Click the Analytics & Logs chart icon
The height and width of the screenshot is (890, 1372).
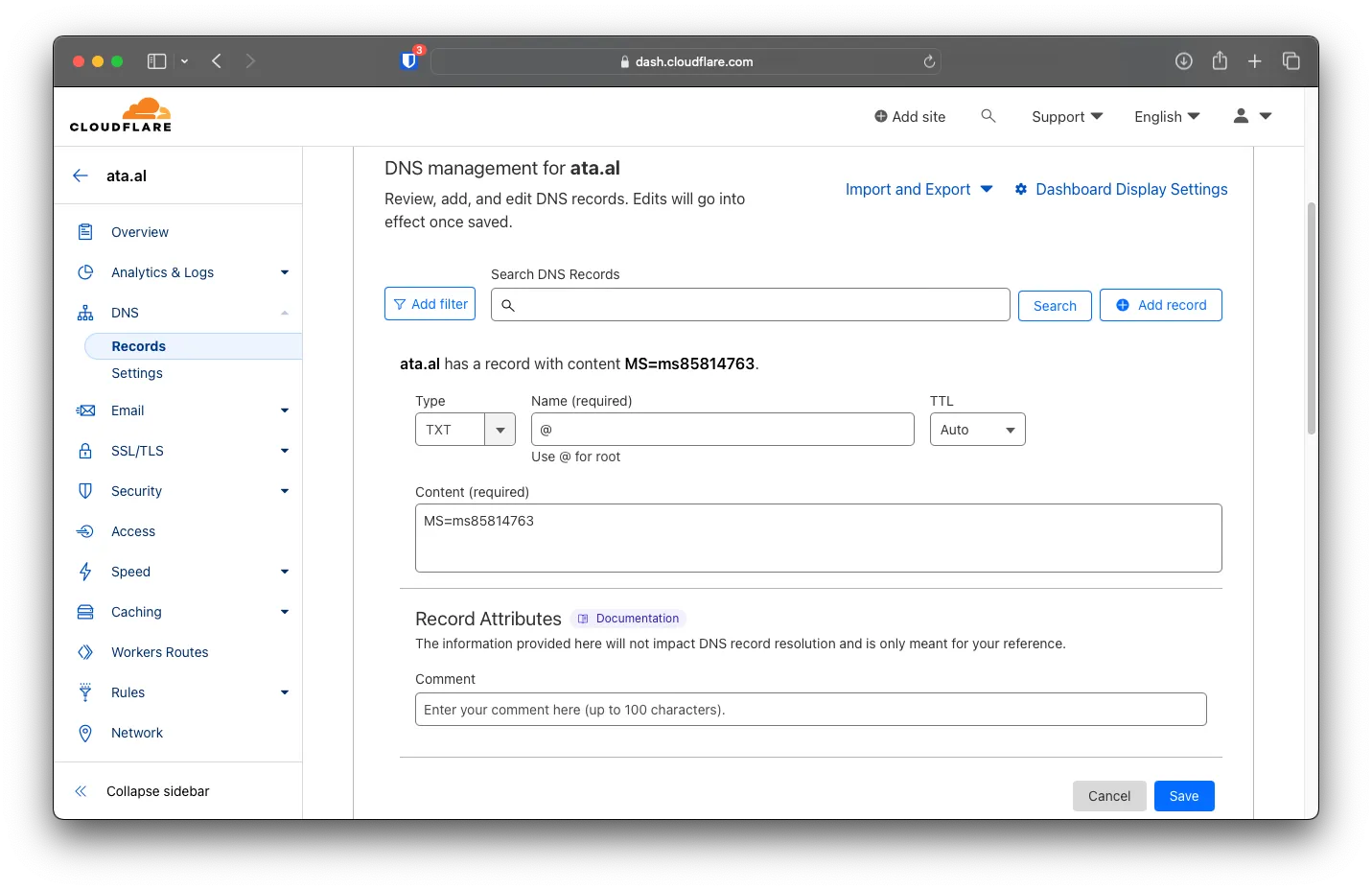(85, 272)
